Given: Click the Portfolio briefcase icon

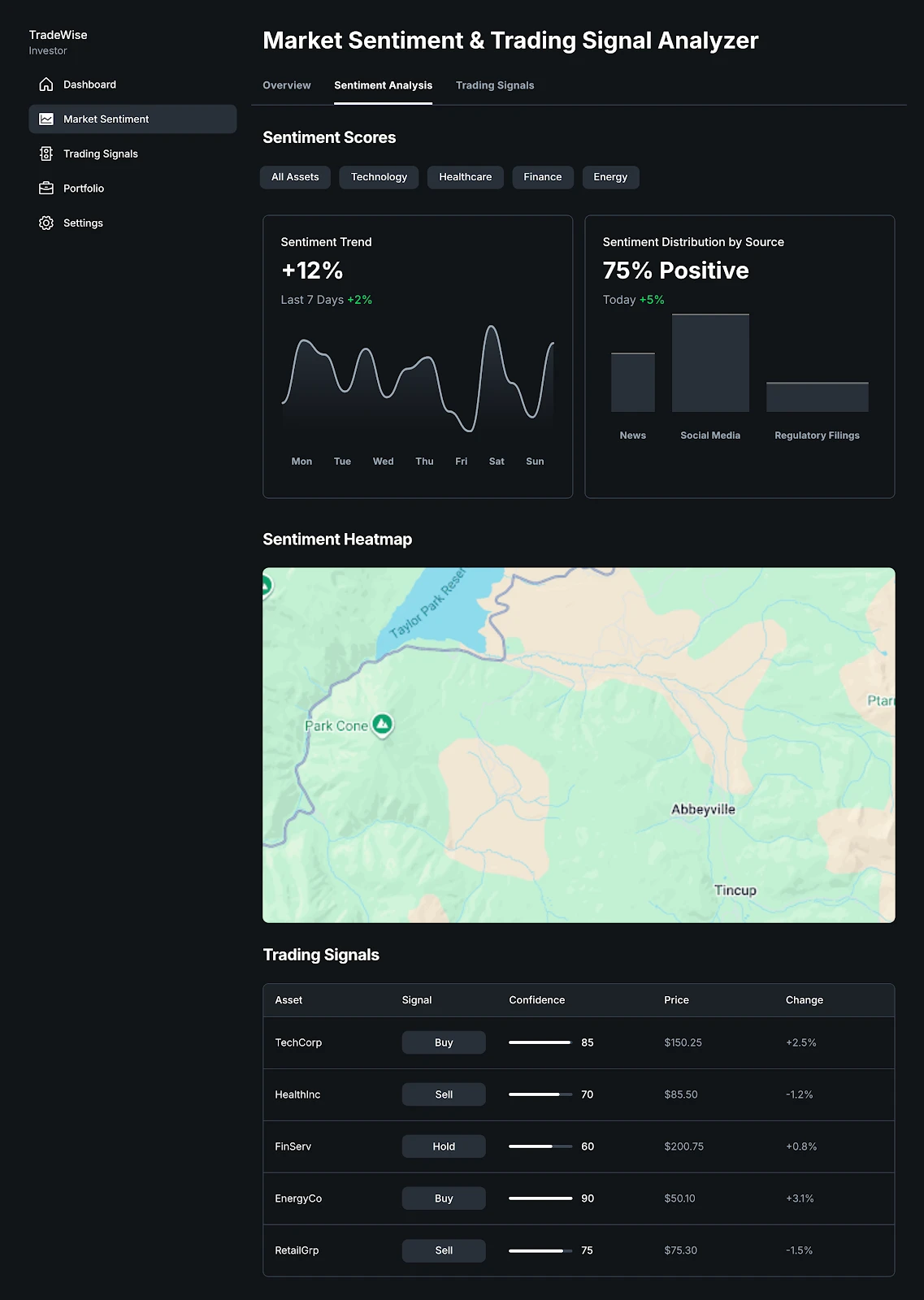Looking at the screenshot, I should [x=46, y=188].
